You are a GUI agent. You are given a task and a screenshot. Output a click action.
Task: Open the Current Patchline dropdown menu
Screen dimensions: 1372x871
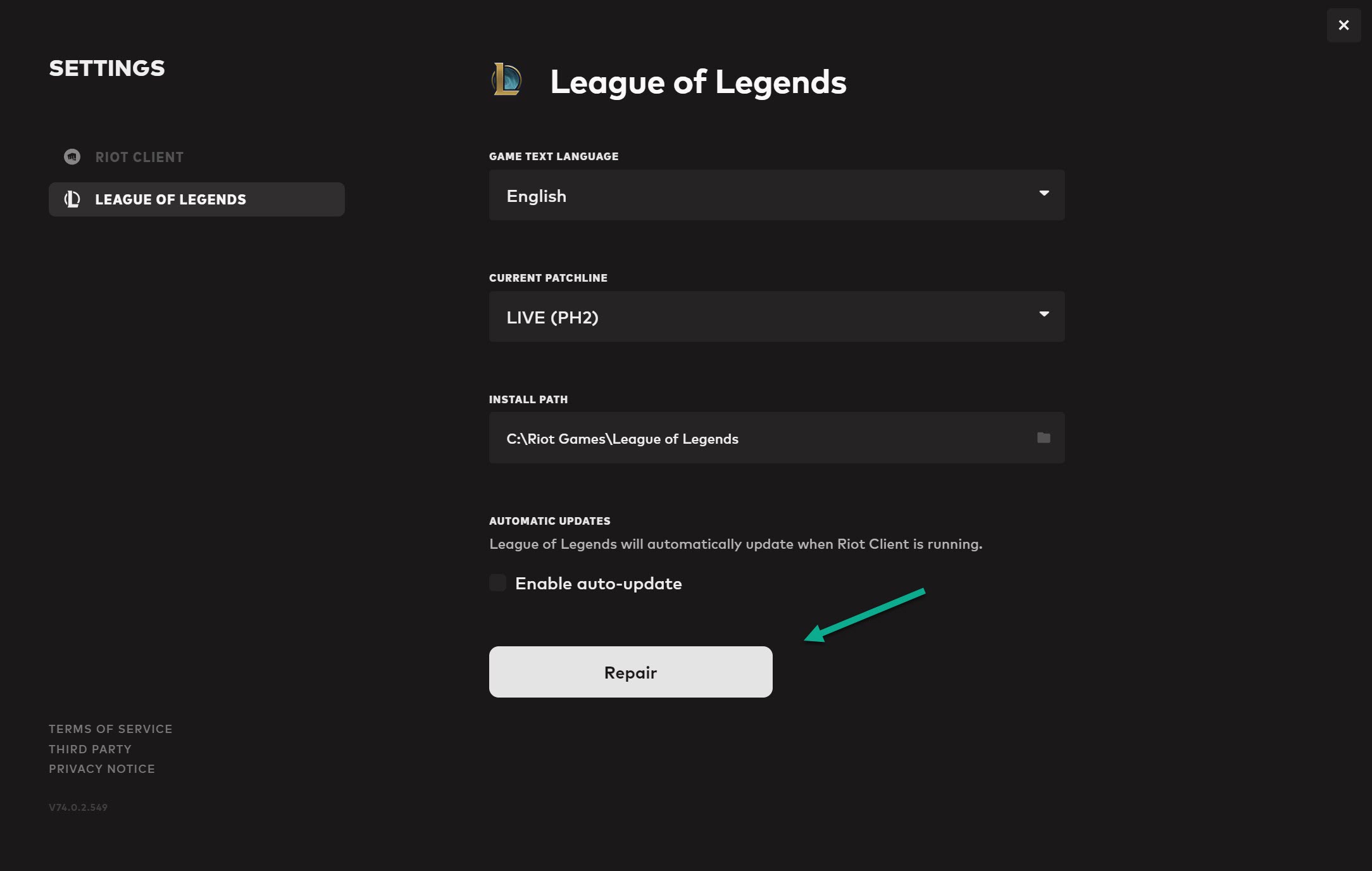[776, 316]
